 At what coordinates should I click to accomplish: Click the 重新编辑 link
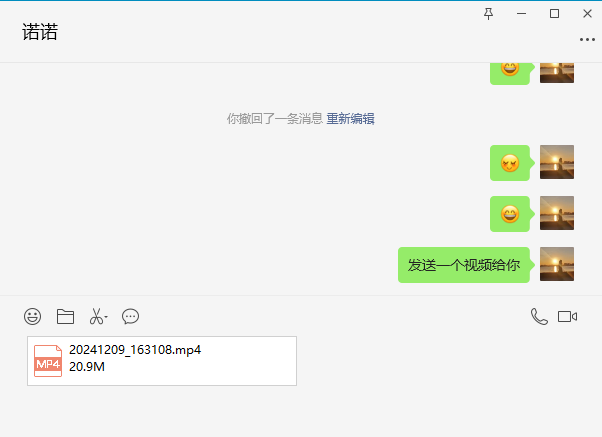coord(350,118)
